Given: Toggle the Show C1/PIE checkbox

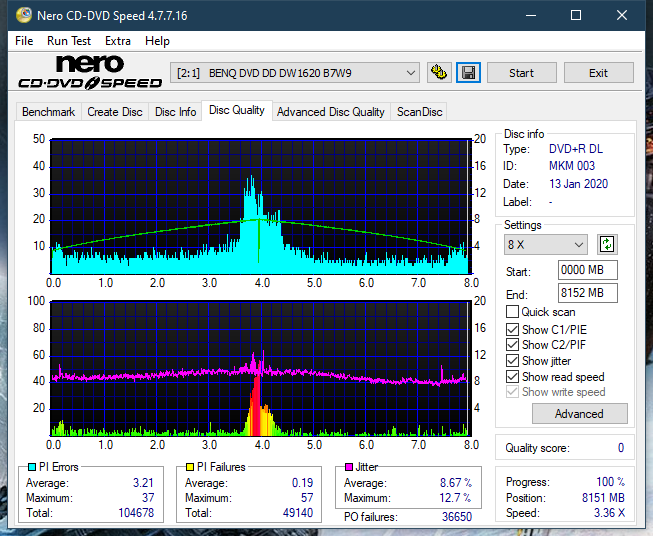Looking at the screenshot, I should (513, 329).
